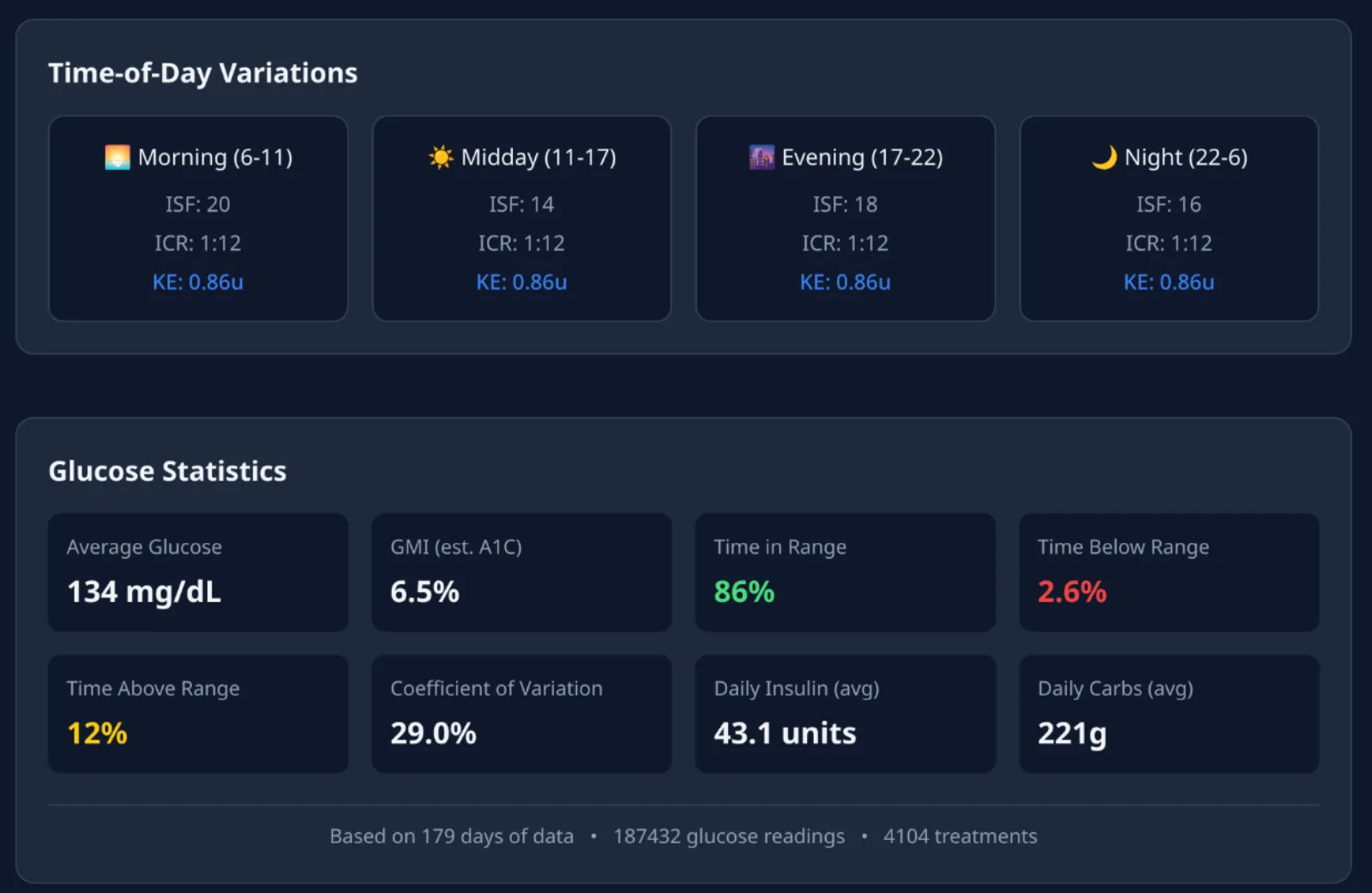Click the Evening ICR: 1:12 value
The width and height of the screenshot is (1372, 893).
point(845,244)
